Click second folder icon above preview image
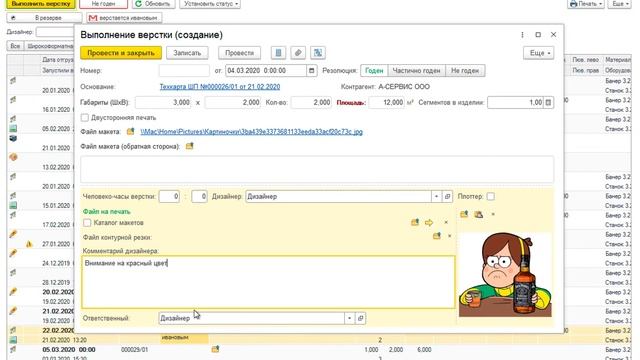 pyautogui.click(x=479, y=214)
